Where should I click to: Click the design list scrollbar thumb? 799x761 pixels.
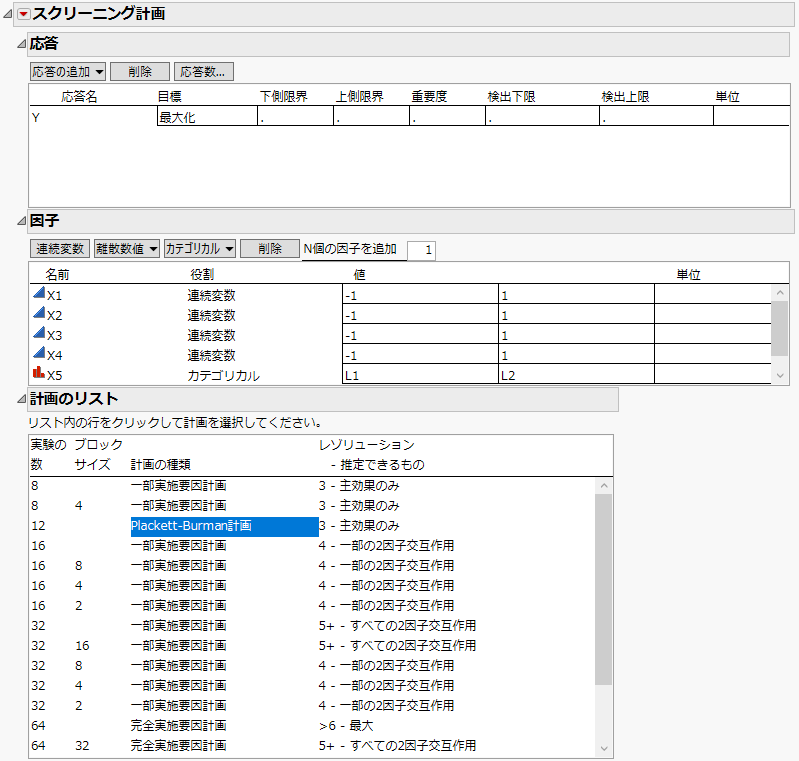point(603,589)
